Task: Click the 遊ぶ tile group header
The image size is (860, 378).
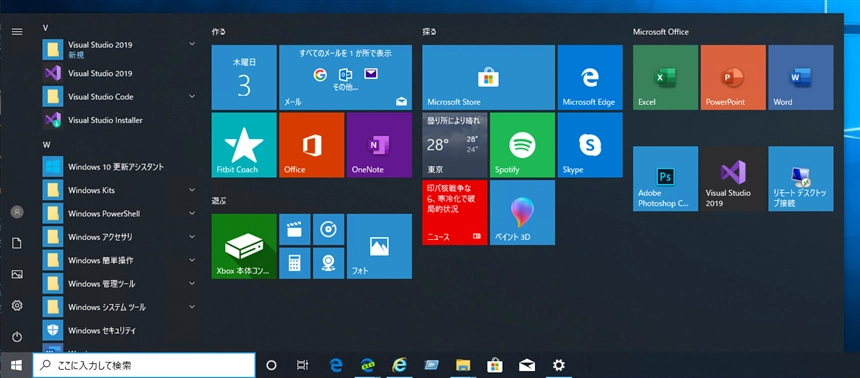Action: click(219, 201)
